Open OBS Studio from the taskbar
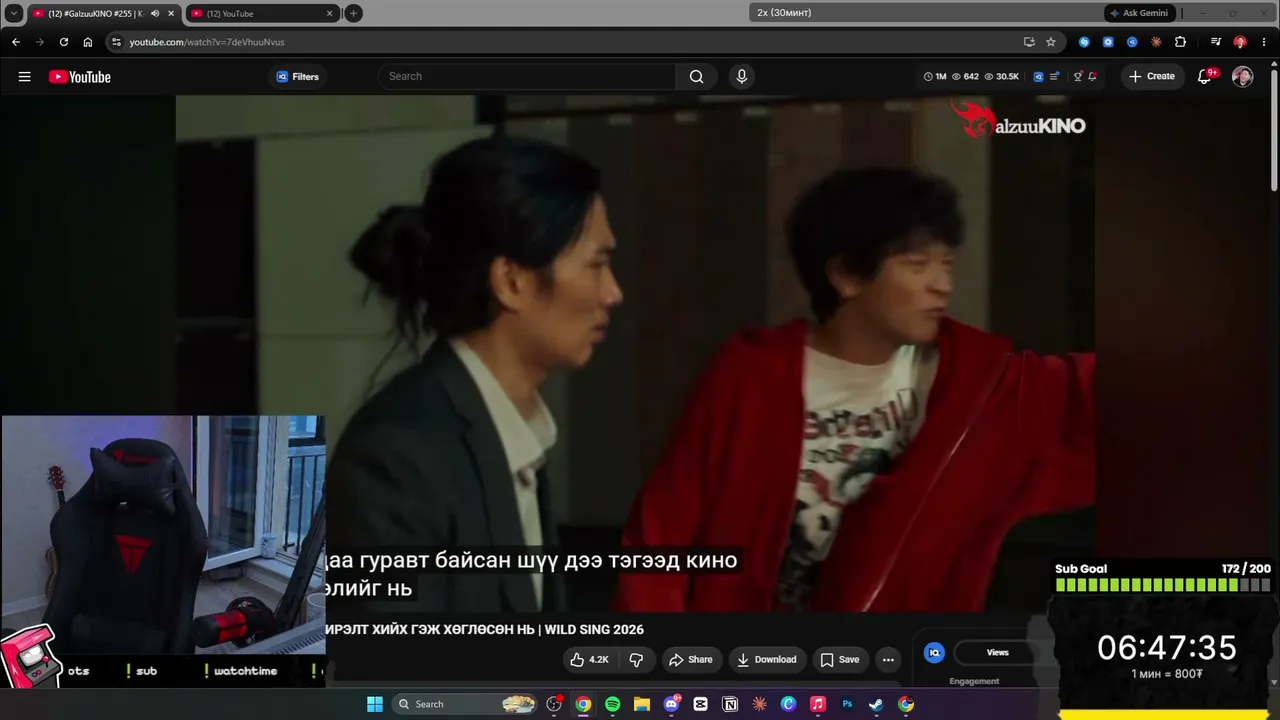The height and width of the screenshot is (720, 1280). (554, 704)
